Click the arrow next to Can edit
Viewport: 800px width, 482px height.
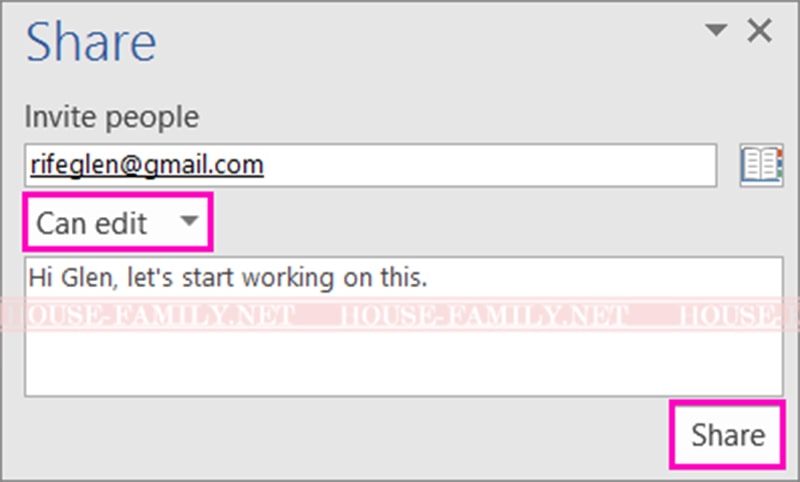(189, 221)
